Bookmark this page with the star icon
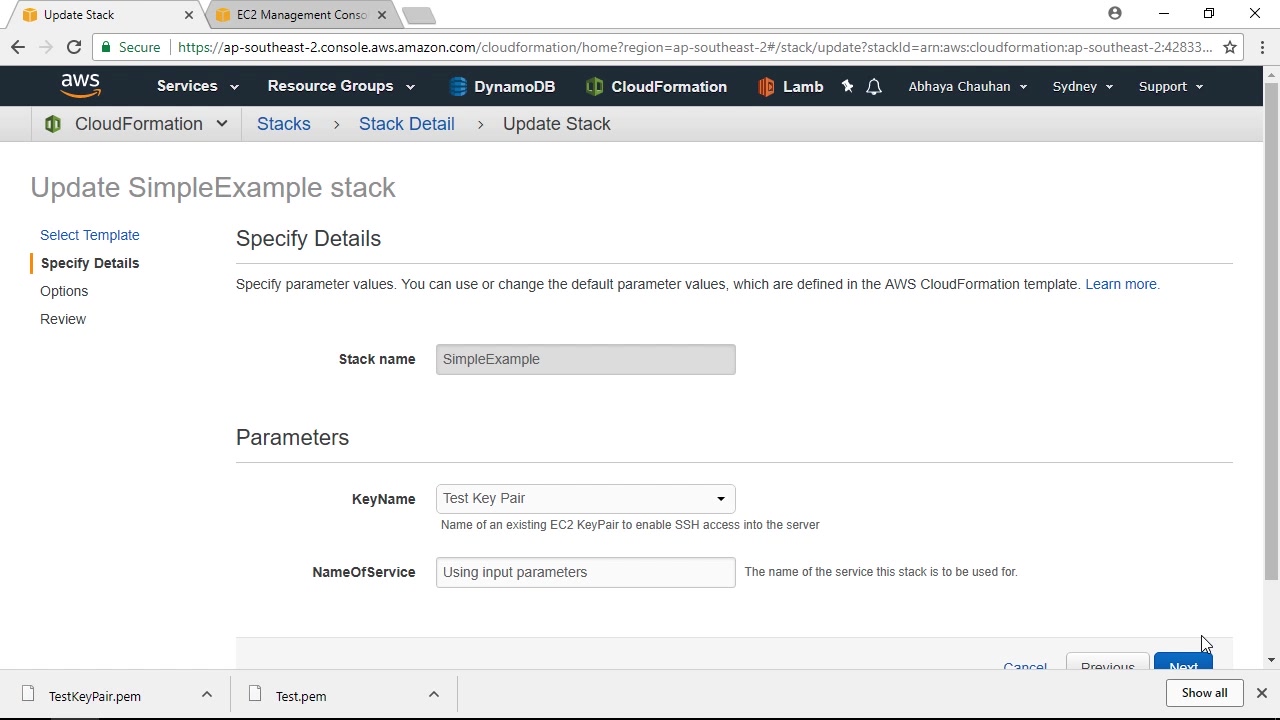The width and height of the screenshot is (1280, 720). click(1230, 47)
